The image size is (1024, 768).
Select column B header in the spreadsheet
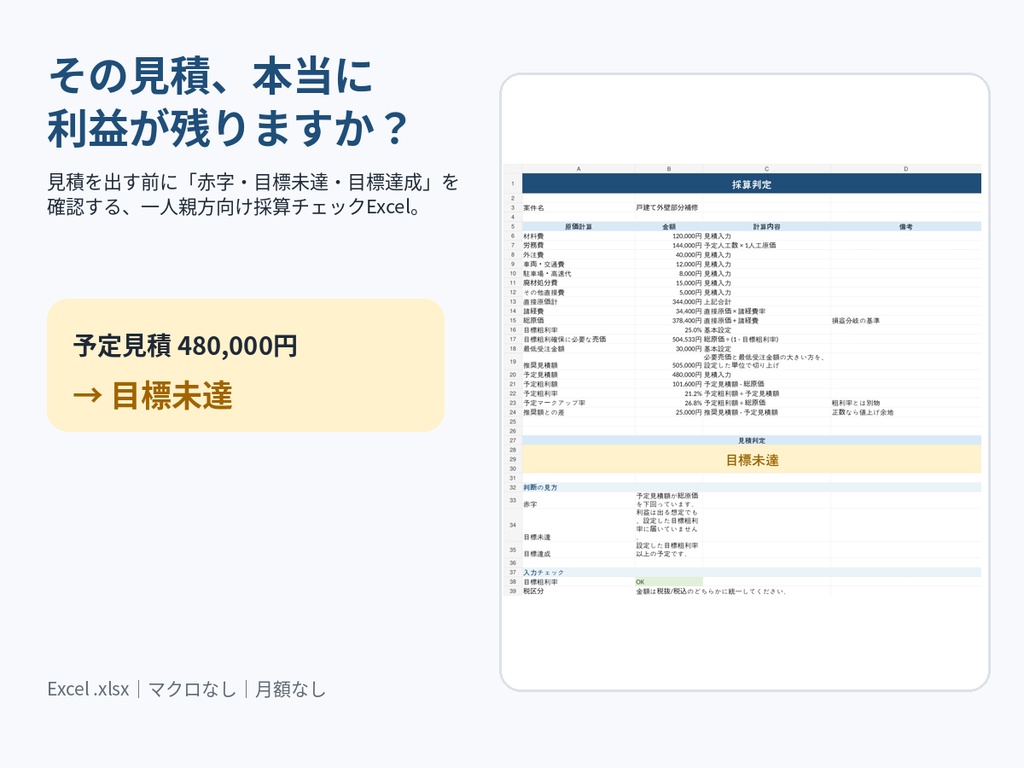(x=668, y=168)
